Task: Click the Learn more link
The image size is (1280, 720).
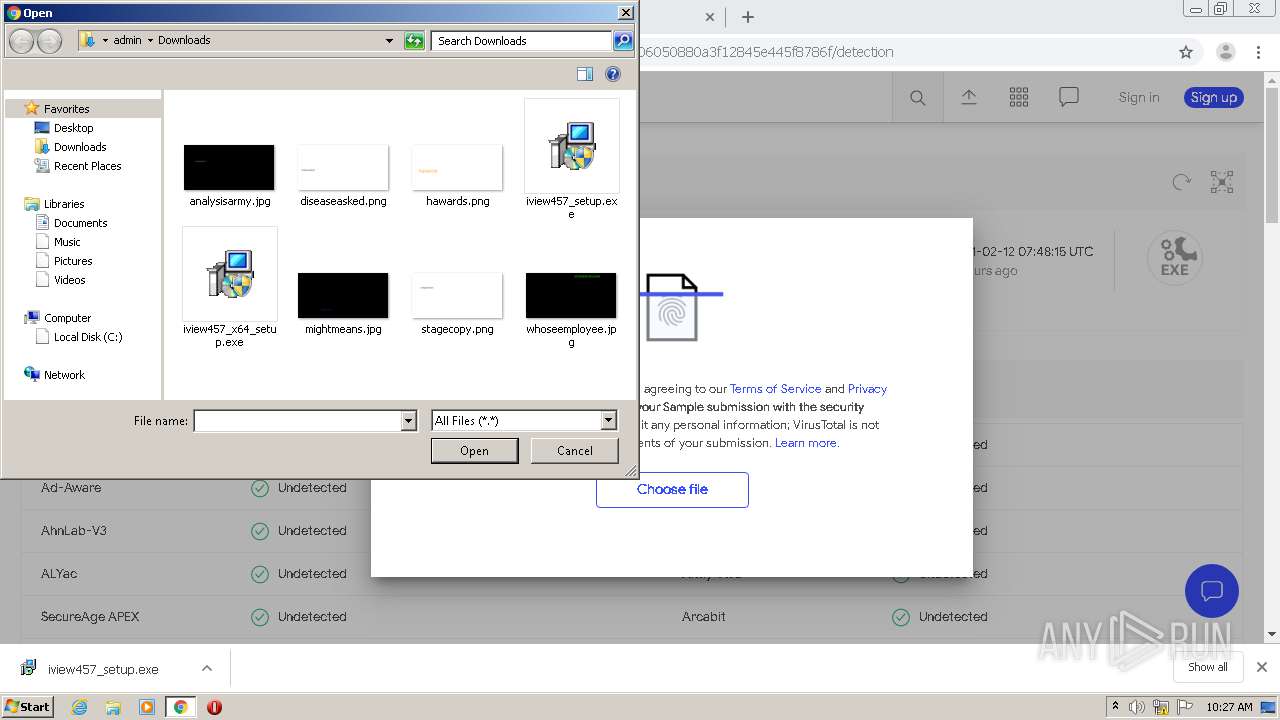Action: 806,443
